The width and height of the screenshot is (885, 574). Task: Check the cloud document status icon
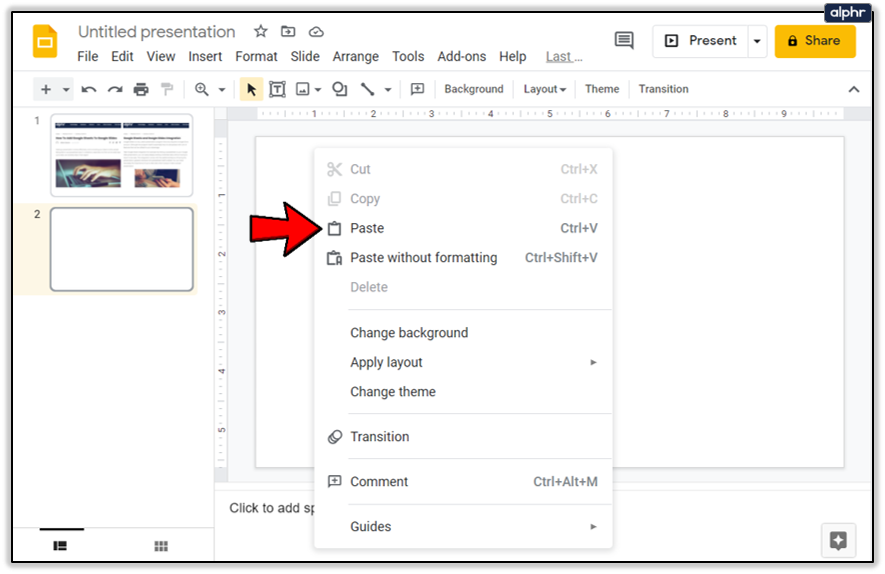[316, 32]
